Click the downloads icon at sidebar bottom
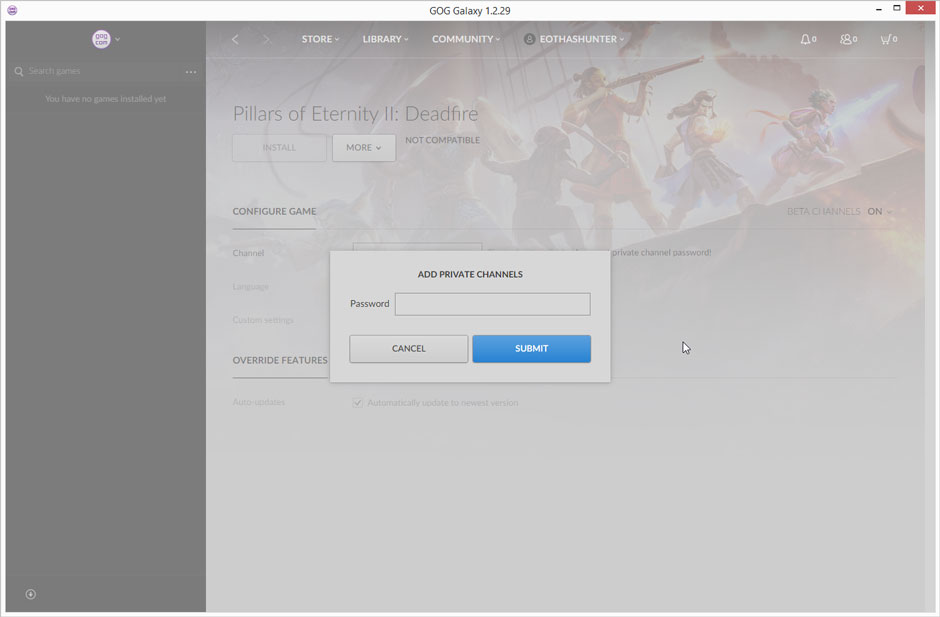Image resolution: width=940 pixels, height=617 pixels. [x=31, y=594]
